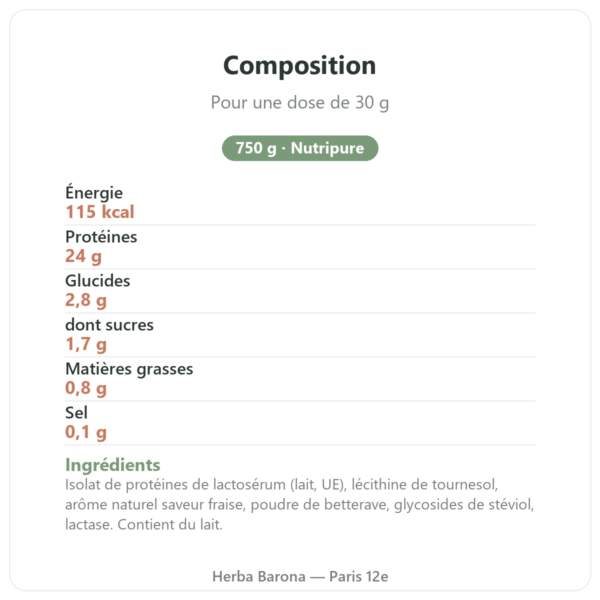Click the 1,7 g sugar value
The height and width of the screenshot is (600, 600).
[x=86, y=344]
